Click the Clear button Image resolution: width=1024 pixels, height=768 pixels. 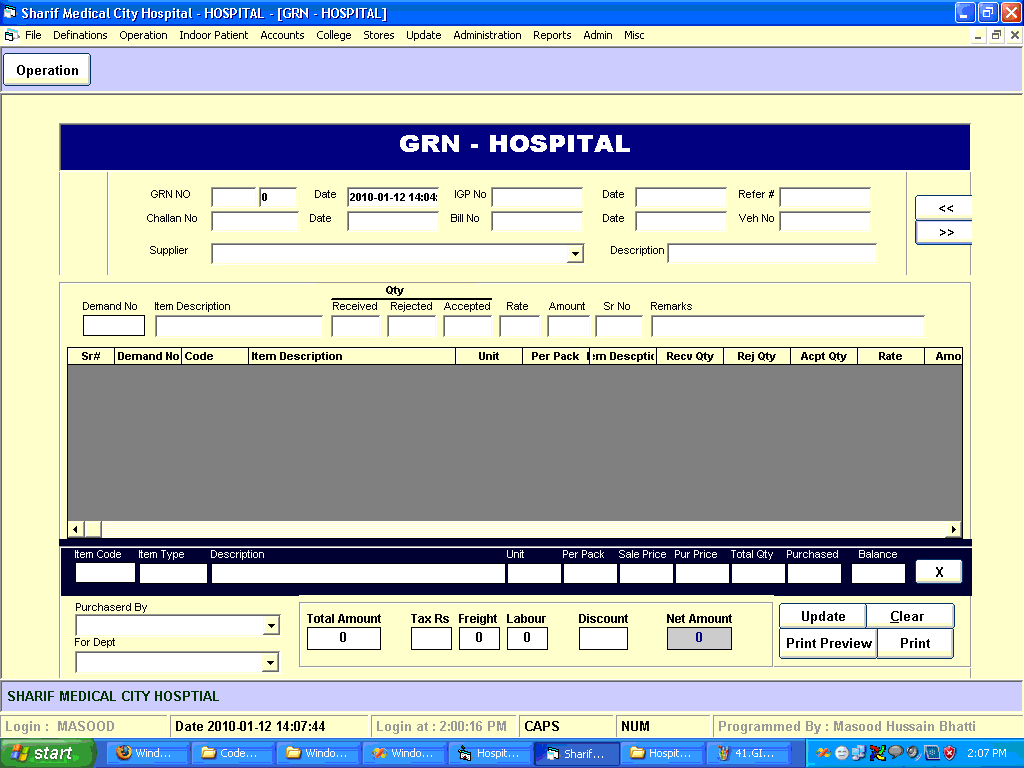pyautogui.click(x=910, y=616)
